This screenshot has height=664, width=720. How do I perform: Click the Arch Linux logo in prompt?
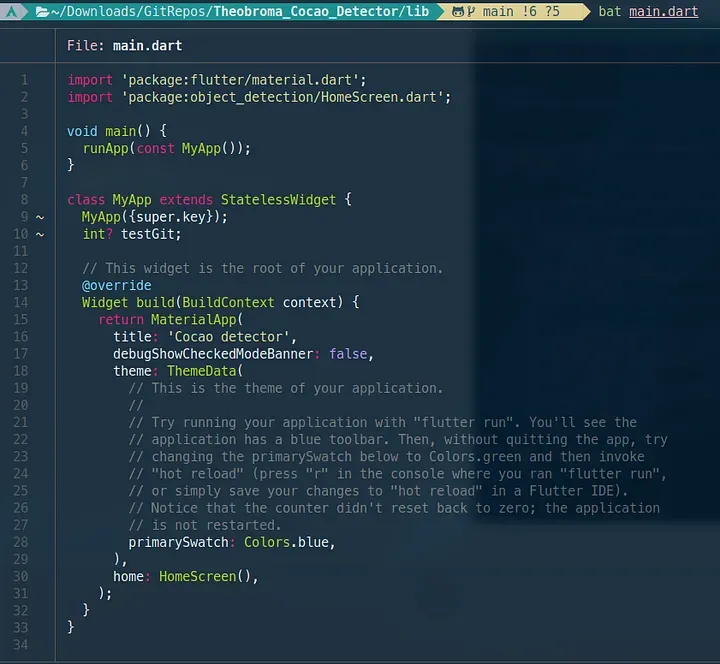[12, 11]
